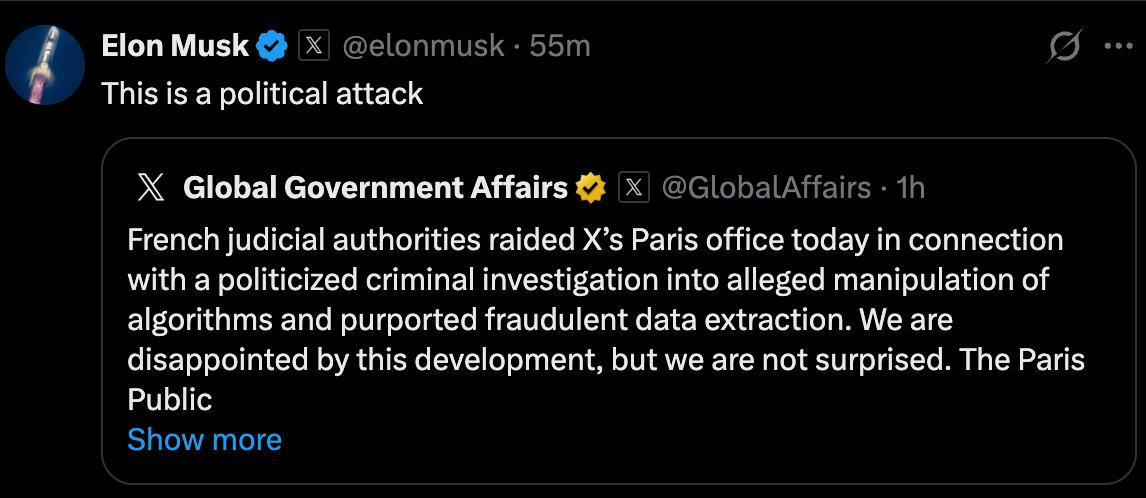The width and height of the screenshot is (1146, 498).
Task: Click the blue verified checkmark badge
Action: coord(274,45)
